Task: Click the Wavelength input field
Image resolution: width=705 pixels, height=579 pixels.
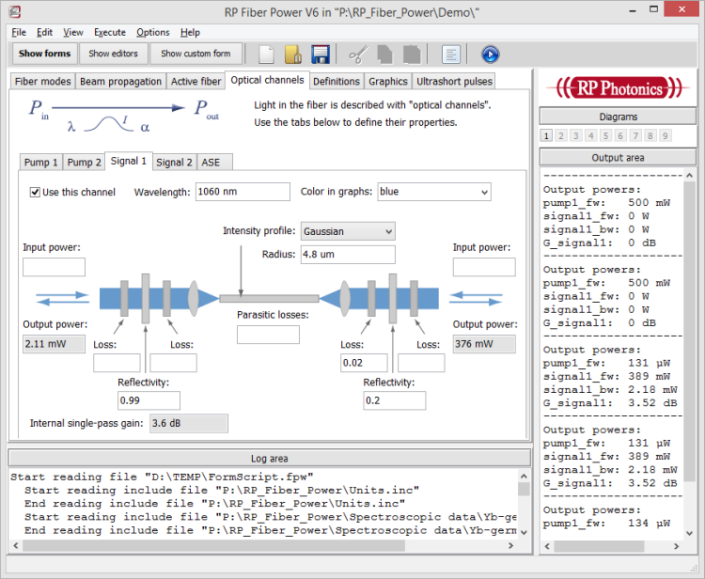Action: point(243,192)
